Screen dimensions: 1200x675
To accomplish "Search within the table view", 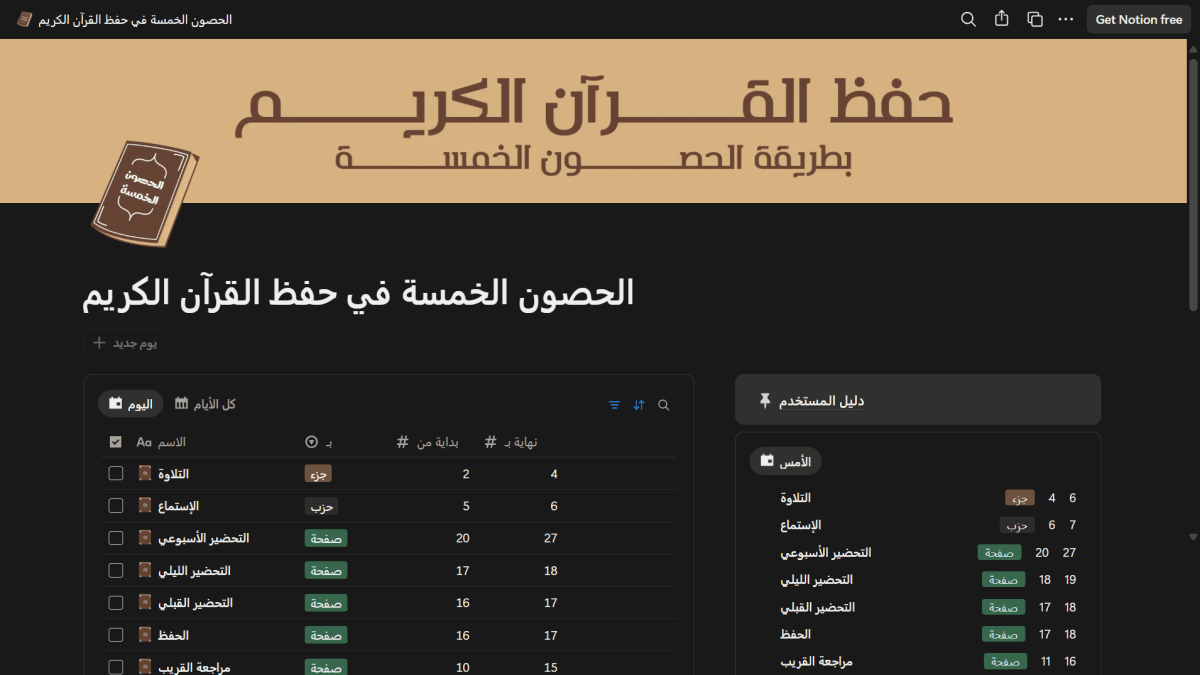I will click(664, 405).
